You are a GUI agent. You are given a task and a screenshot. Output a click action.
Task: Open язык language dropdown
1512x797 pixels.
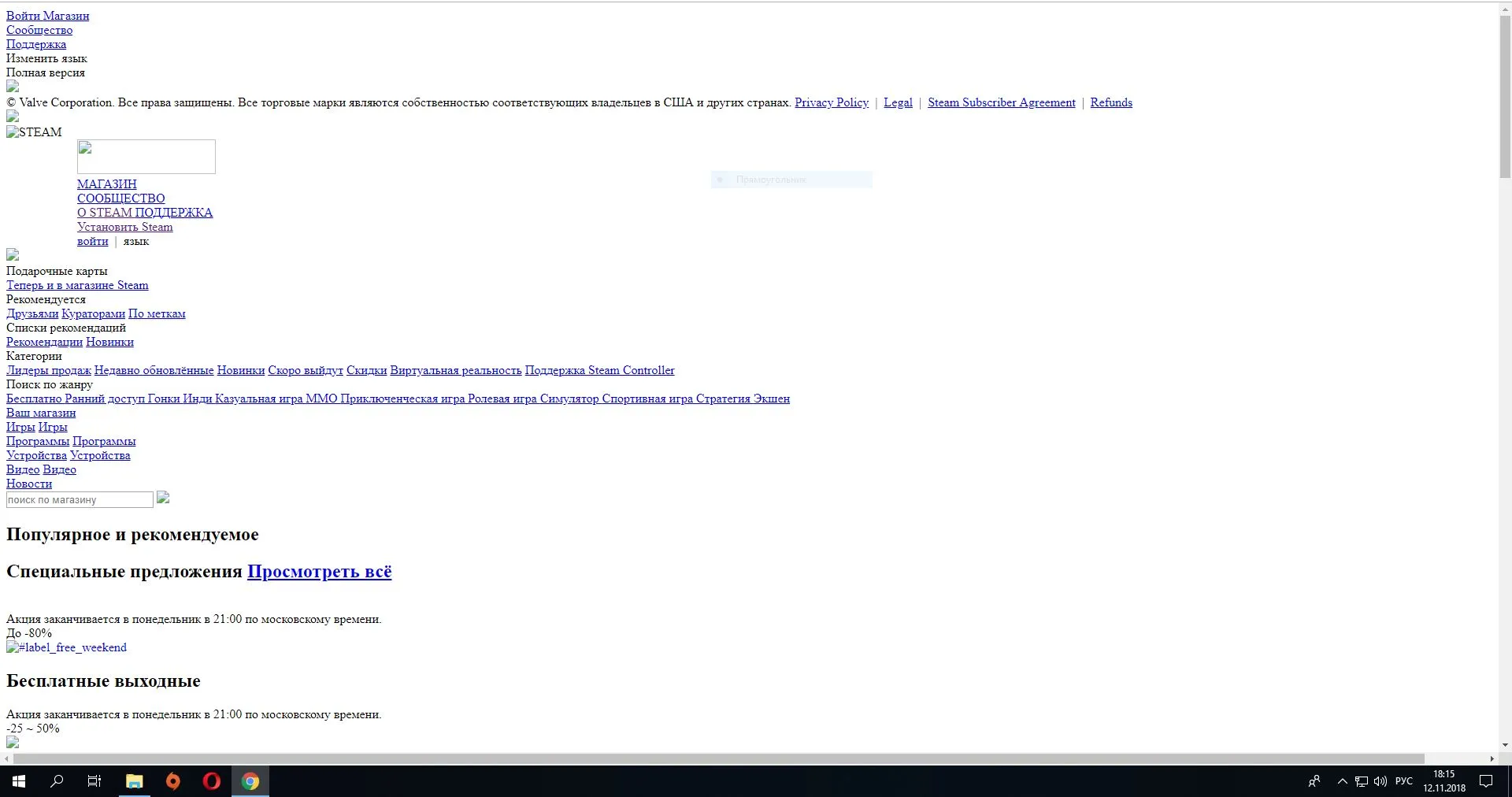pos(136,241)
